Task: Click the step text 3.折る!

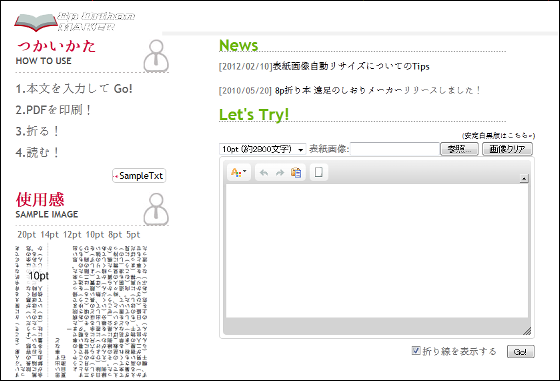Action: (37, 131)
